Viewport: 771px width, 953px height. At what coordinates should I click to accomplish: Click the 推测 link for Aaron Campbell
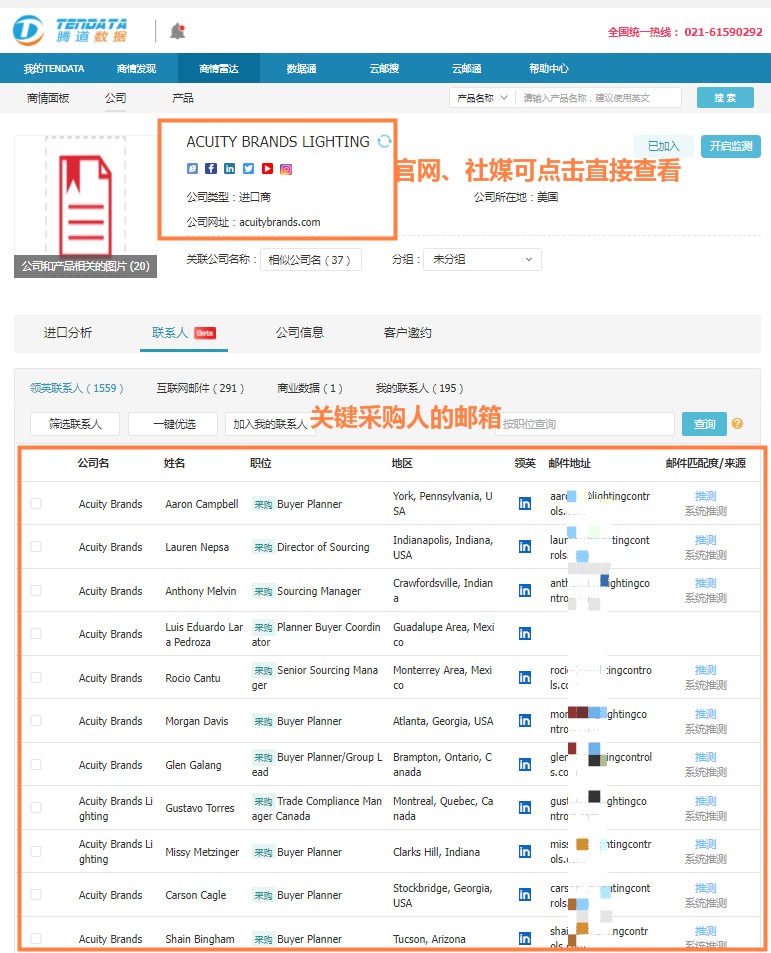pyautogui.click(x=705, y=496)
